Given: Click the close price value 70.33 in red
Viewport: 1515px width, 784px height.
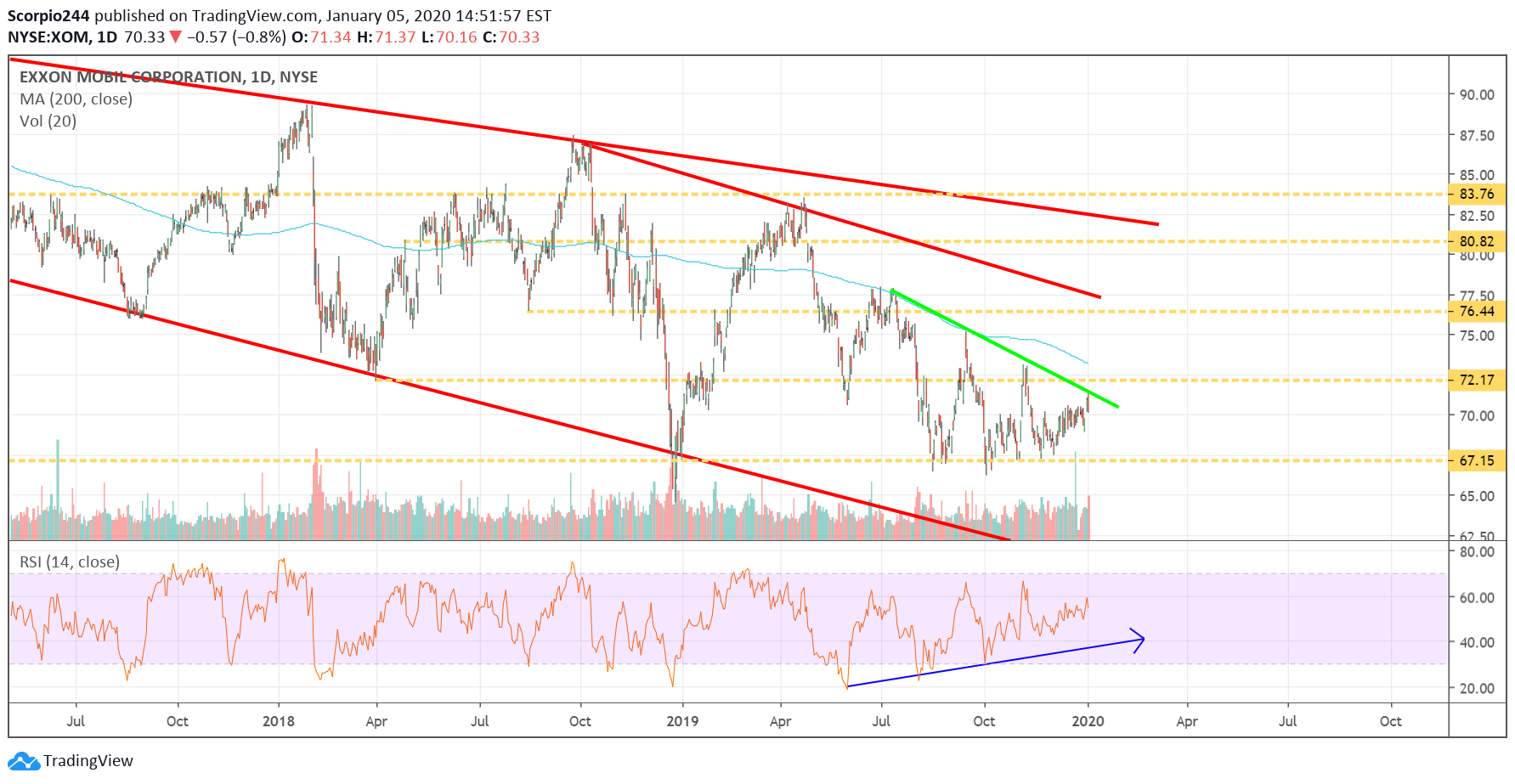Looking at the screenshot, I should [x=519, y=37].
